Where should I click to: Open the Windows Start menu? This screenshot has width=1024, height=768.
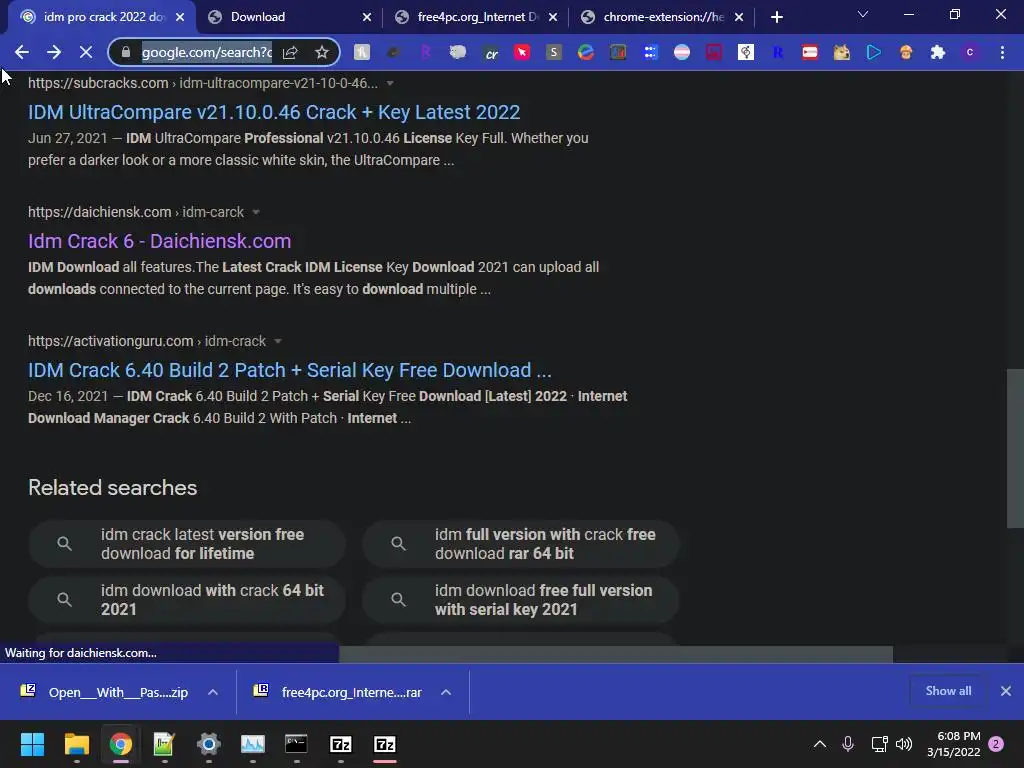pyautogui.click(x=32, y=744)
